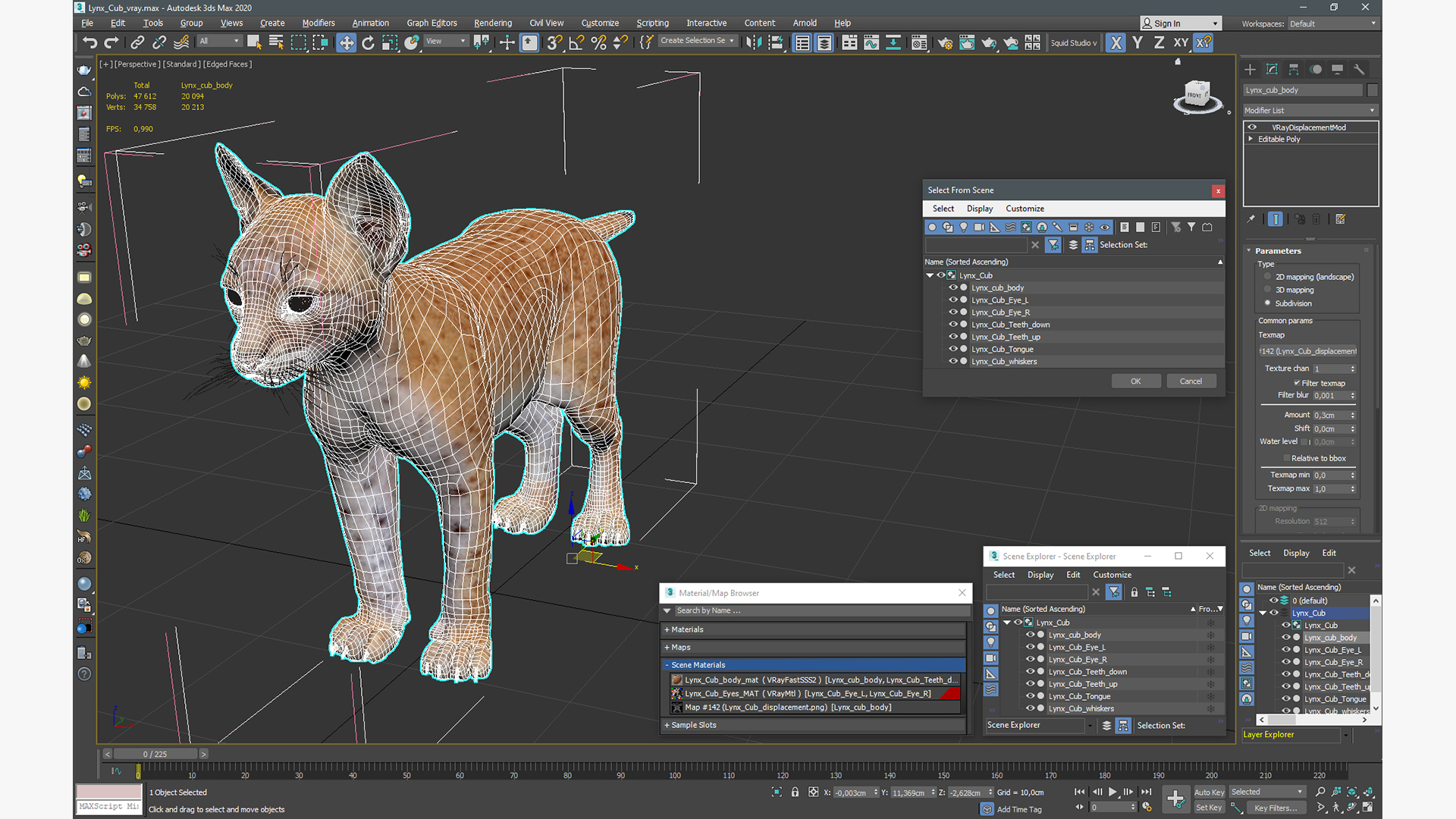Hide Lynx_cub_body in Select From Scene
The height and width of the screenshot is (819, 1456).
click(953, 287)
